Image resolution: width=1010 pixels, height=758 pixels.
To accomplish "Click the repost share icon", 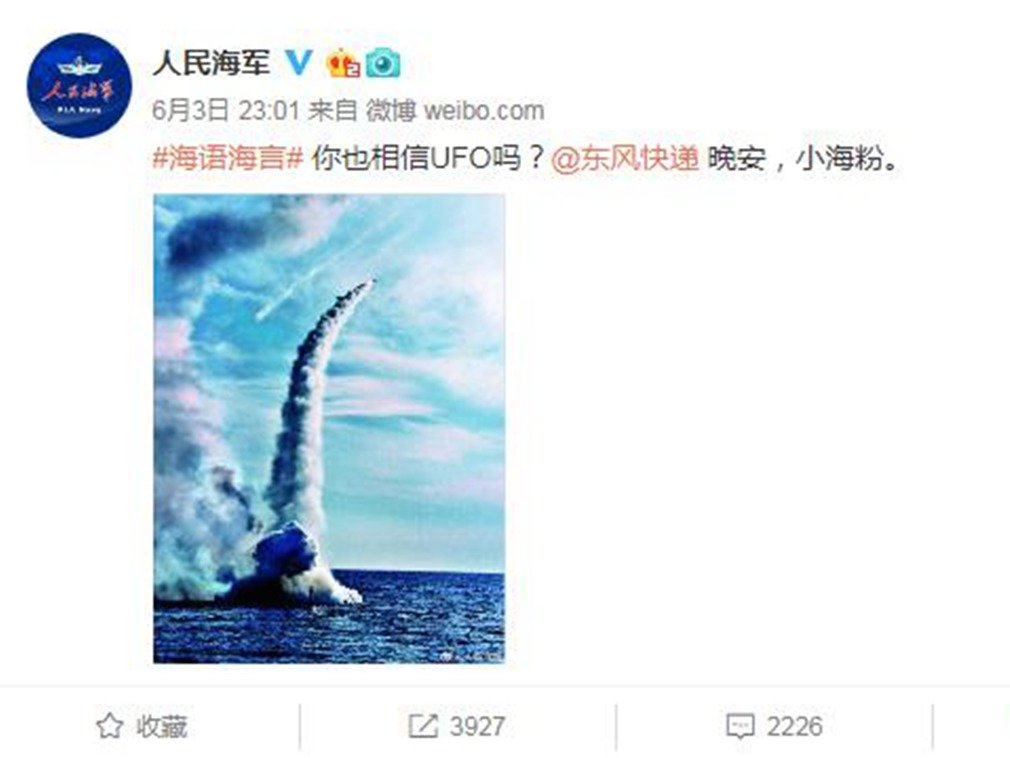I will click(x=423, y=726).
